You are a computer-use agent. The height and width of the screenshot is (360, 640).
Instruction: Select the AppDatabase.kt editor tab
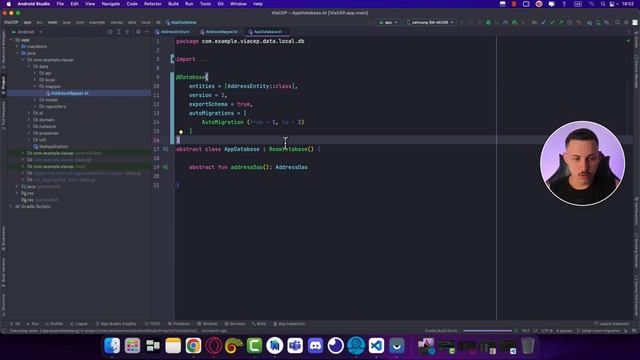268,32
